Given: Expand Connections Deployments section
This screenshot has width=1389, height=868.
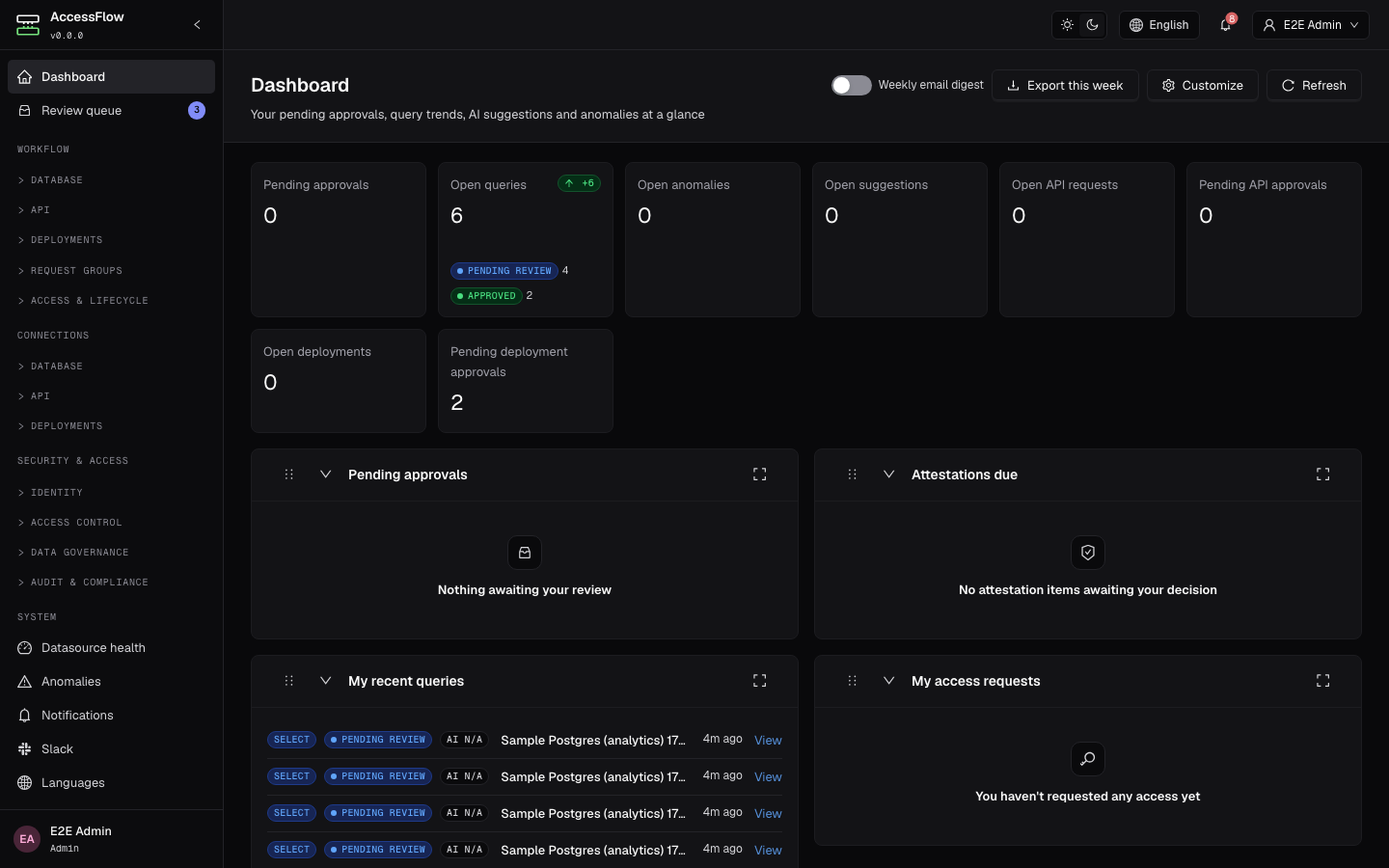Looking at the screenshot, I should [x=111, y=426].
